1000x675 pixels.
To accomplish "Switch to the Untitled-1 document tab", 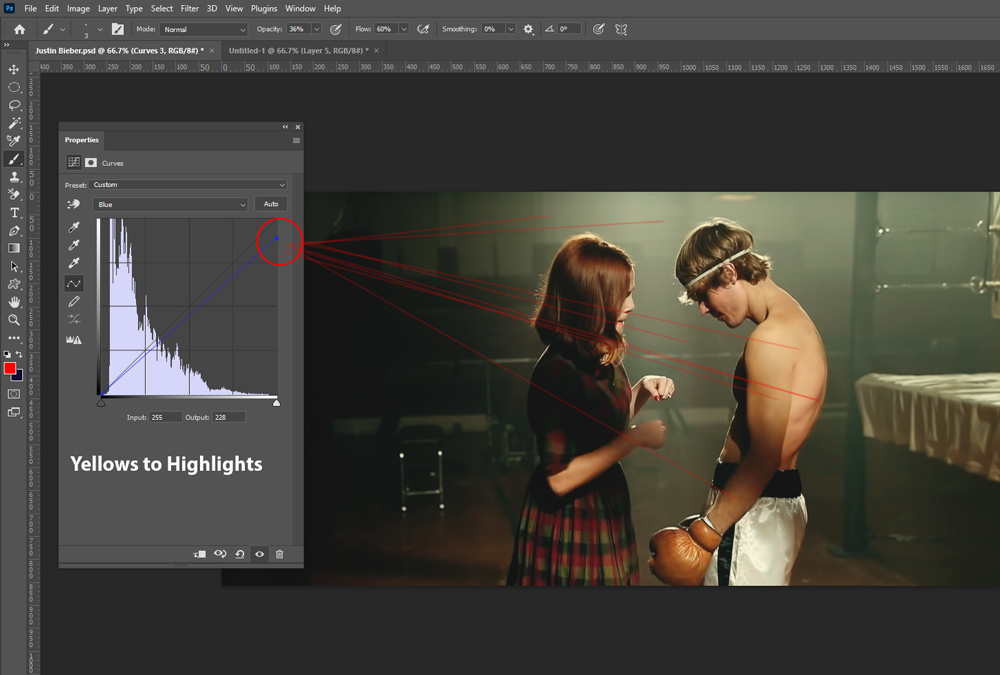I will [x=298, y=50].
